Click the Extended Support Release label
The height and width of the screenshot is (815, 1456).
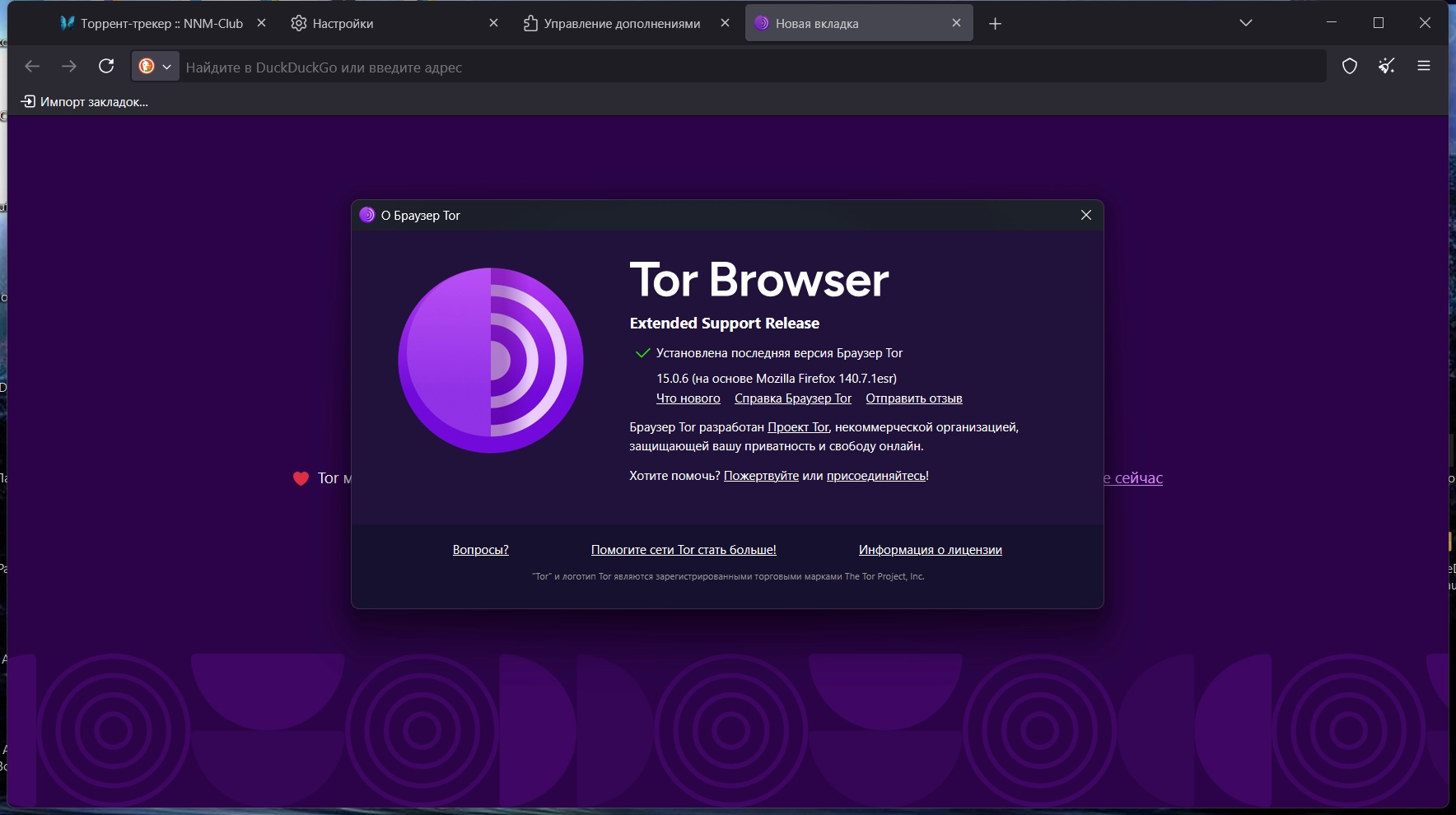[x=725, y=324]
